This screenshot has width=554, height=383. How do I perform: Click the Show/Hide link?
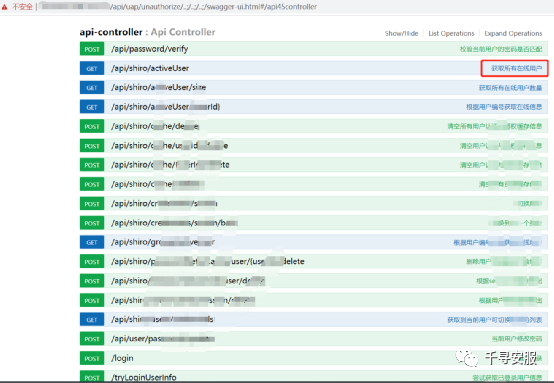pyautogui.click(x=401, y=34)
